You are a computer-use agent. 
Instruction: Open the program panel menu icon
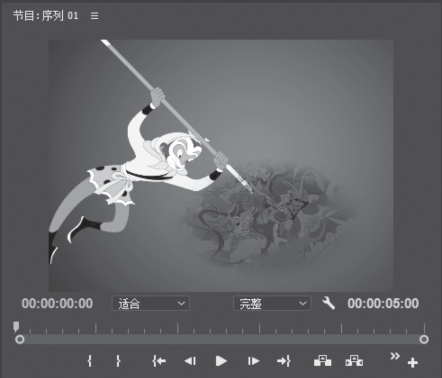pyautogui.click(x=94, y=16)
